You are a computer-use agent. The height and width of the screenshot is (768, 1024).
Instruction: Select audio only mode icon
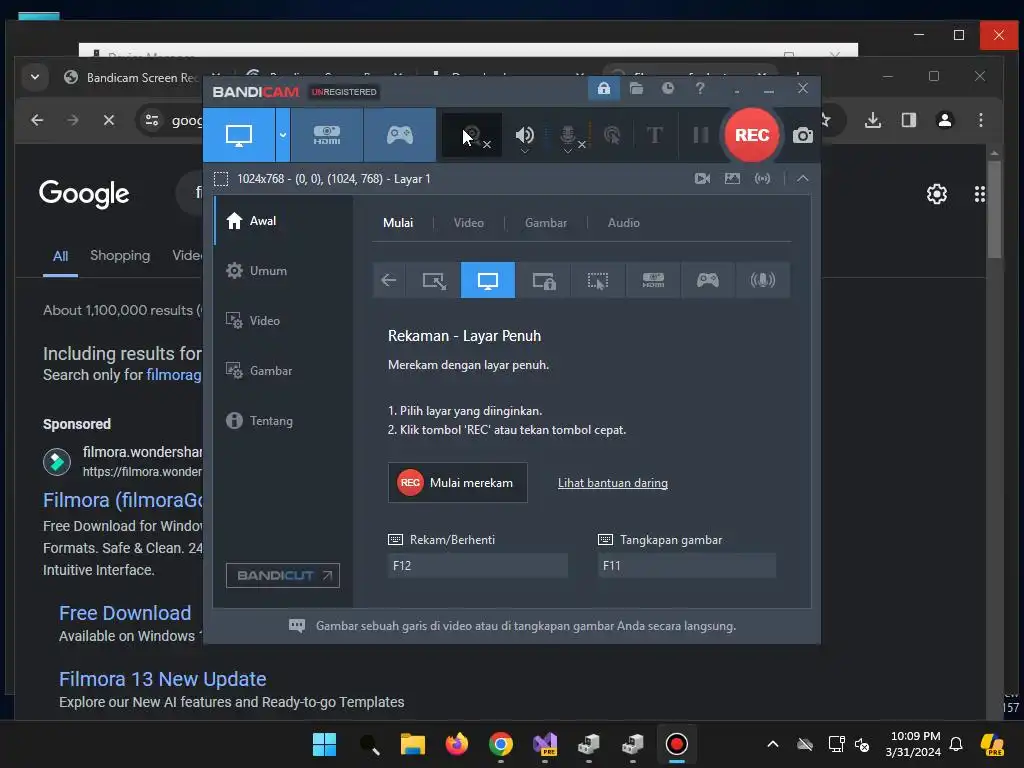[x=762, y=280]
